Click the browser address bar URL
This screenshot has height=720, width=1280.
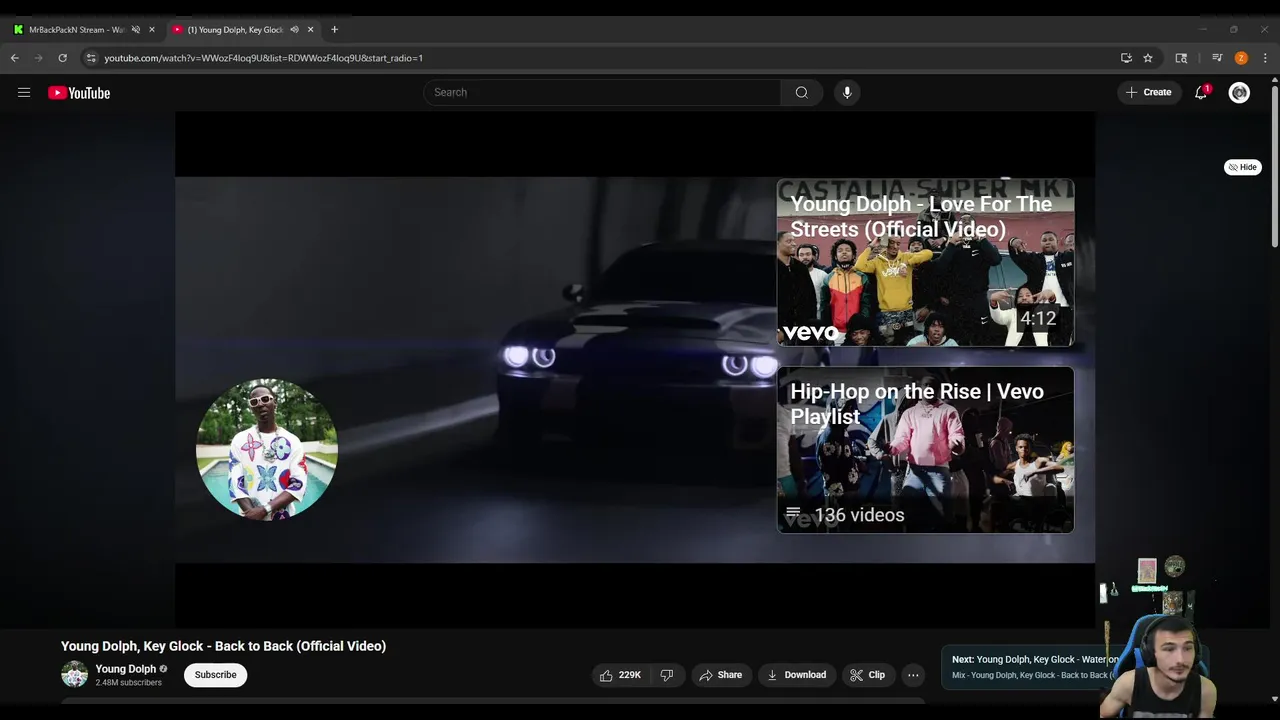pyautogui.click(x=263, y=58)
